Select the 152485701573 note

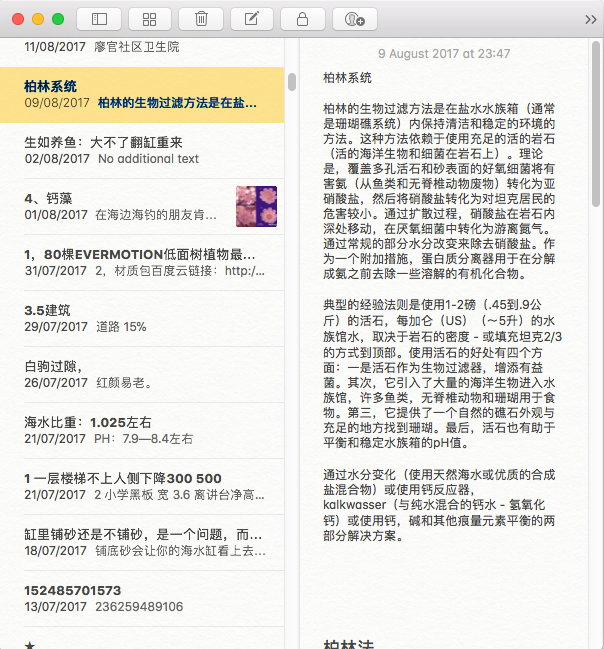point(140,598)
